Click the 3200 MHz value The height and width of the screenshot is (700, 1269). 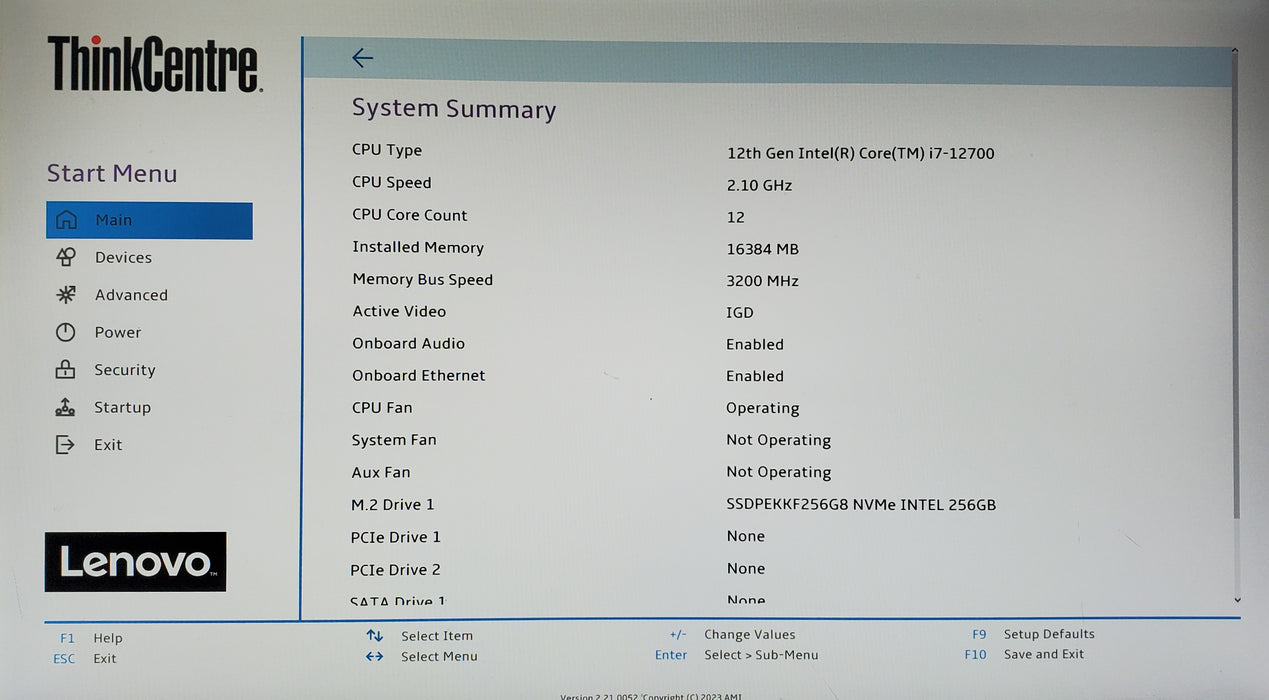(x=763, y=282)
